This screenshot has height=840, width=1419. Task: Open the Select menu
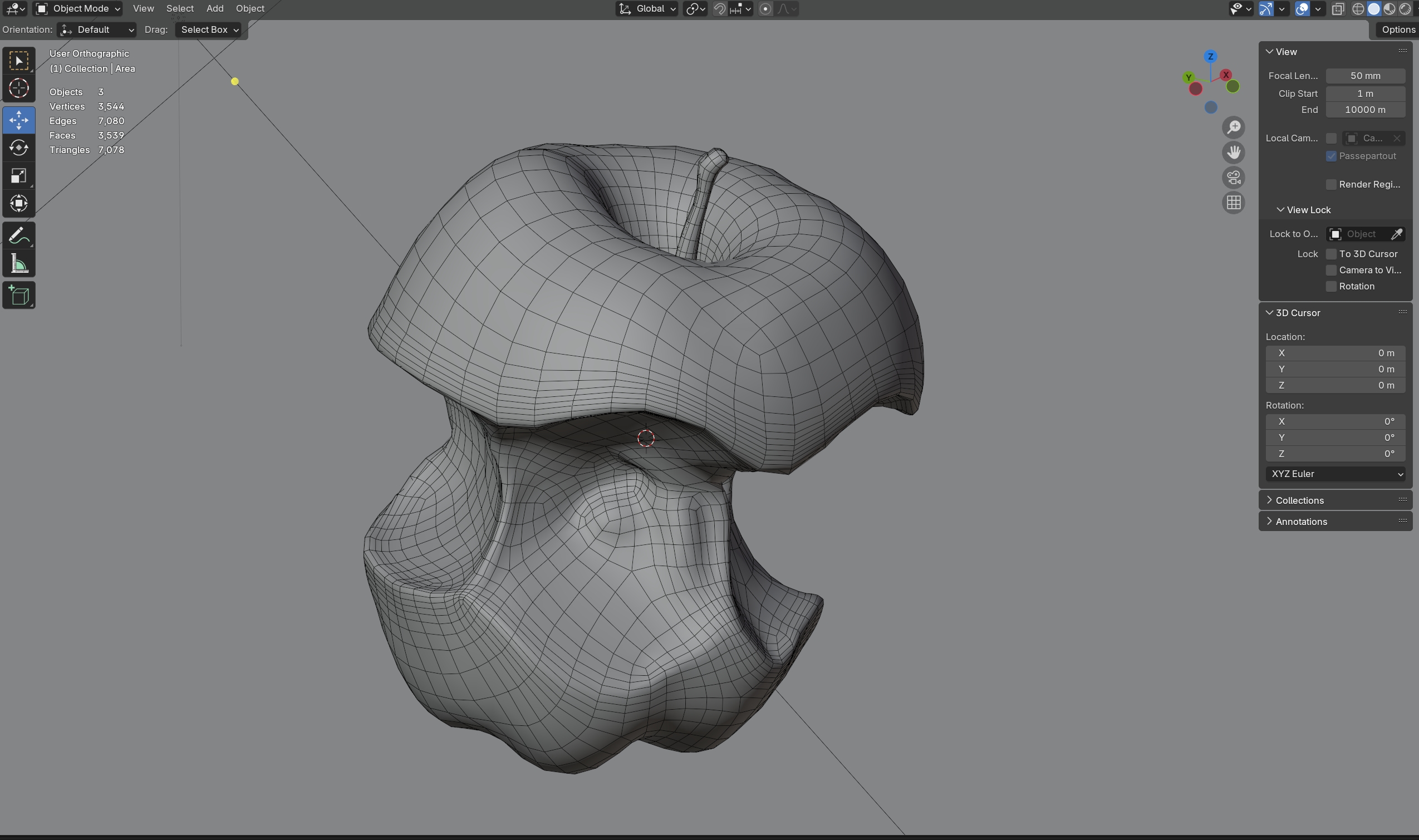point(180,8)
